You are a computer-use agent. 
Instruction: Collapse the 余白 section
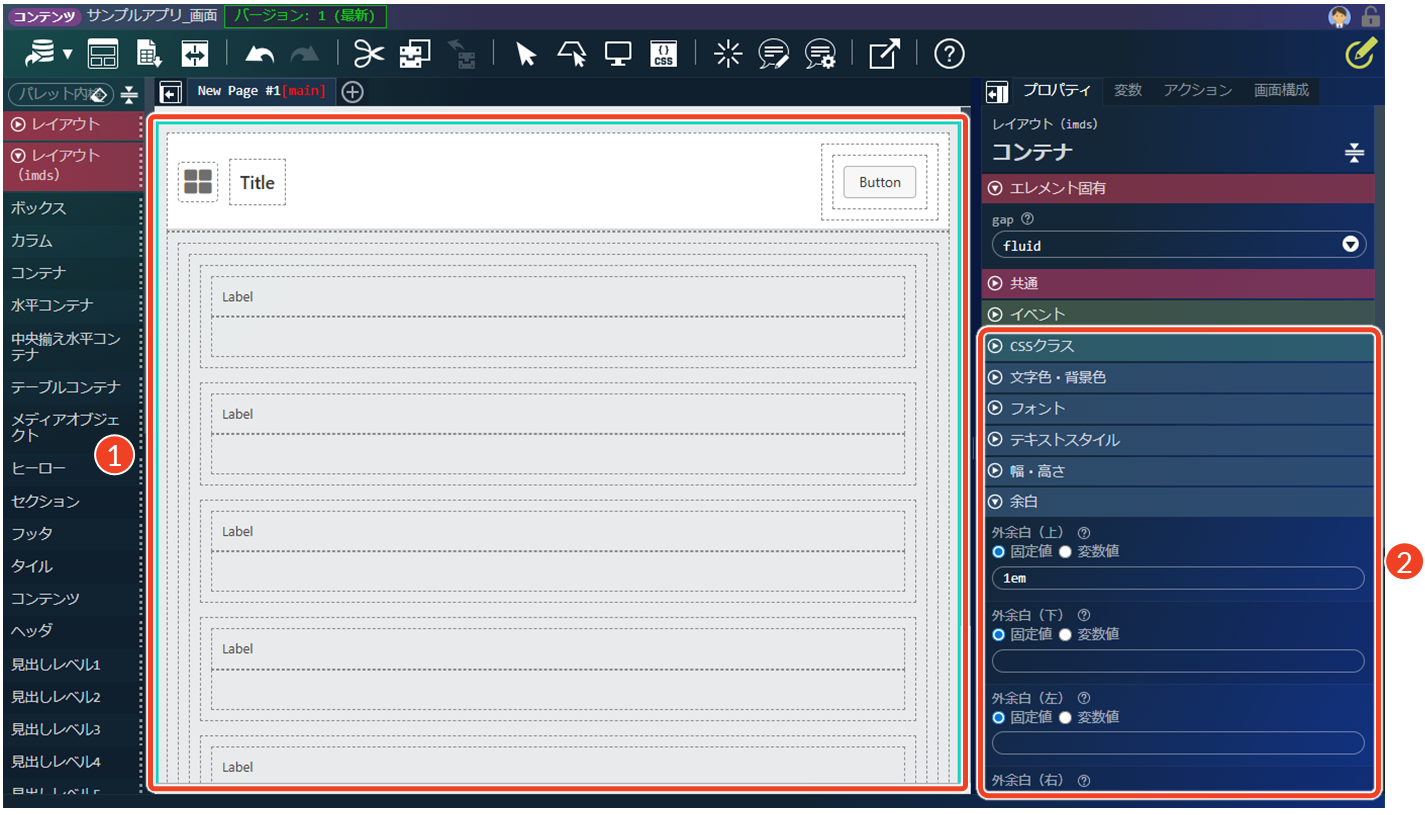(x=1179, y=502)
